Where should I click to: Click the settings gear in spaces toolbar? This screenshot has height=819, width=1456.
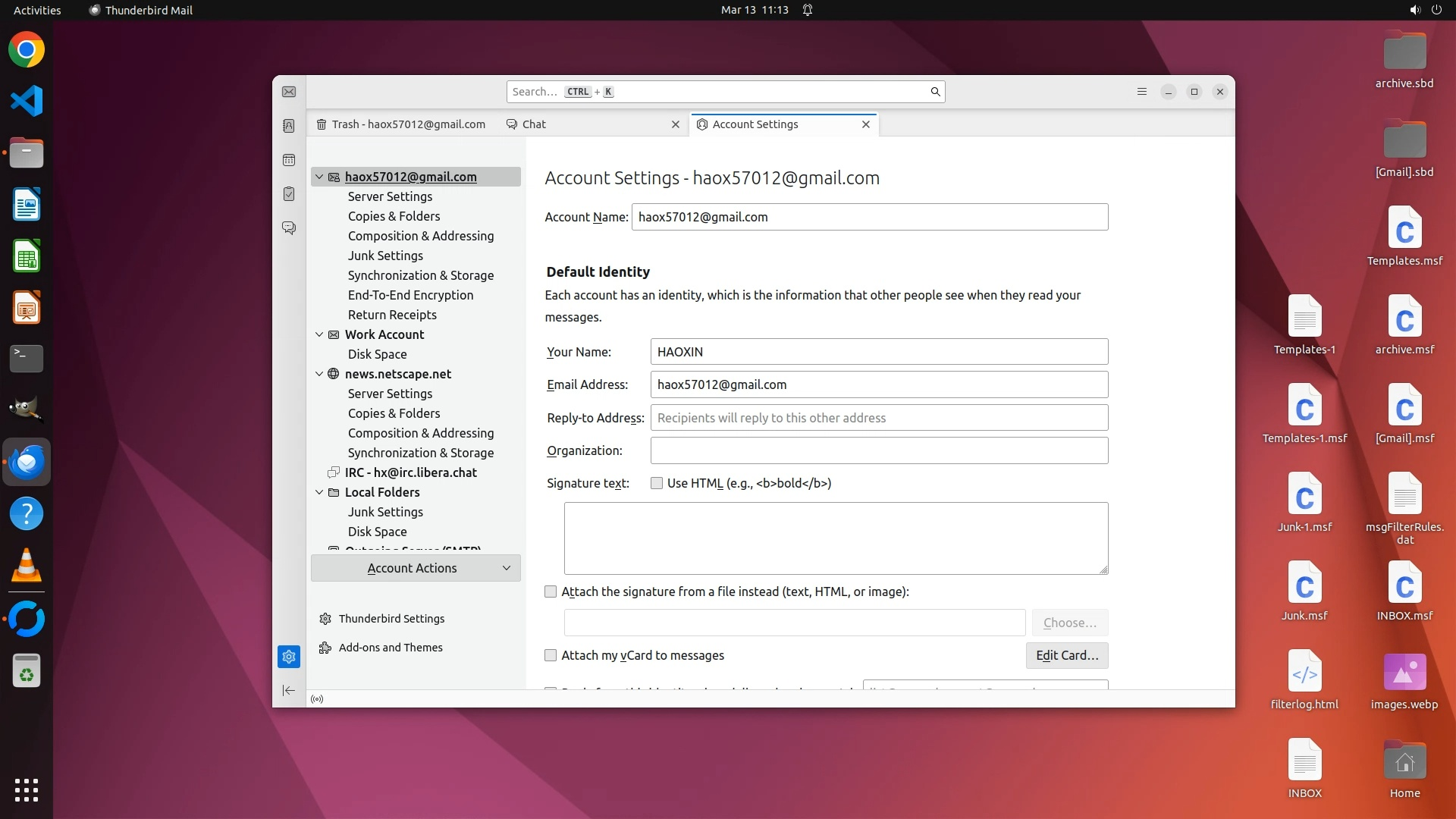[289, 657]
